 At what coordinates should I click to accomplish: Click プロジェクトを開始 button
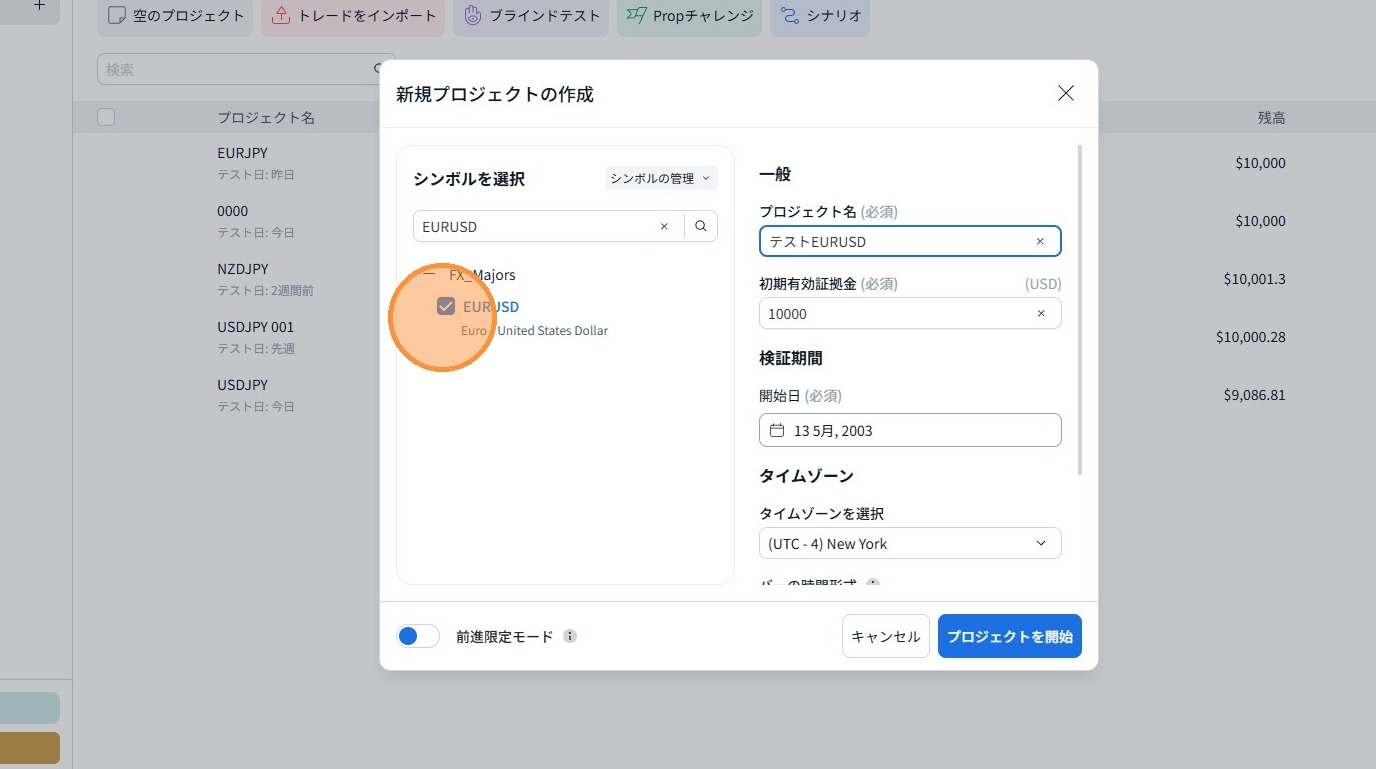tap(1010, 636)
